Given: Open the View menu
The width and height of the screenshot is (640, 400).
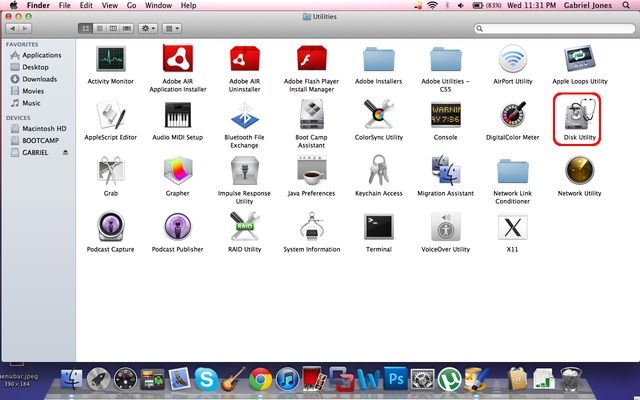Looking at the screenshot, I should [x=110, y=5].
